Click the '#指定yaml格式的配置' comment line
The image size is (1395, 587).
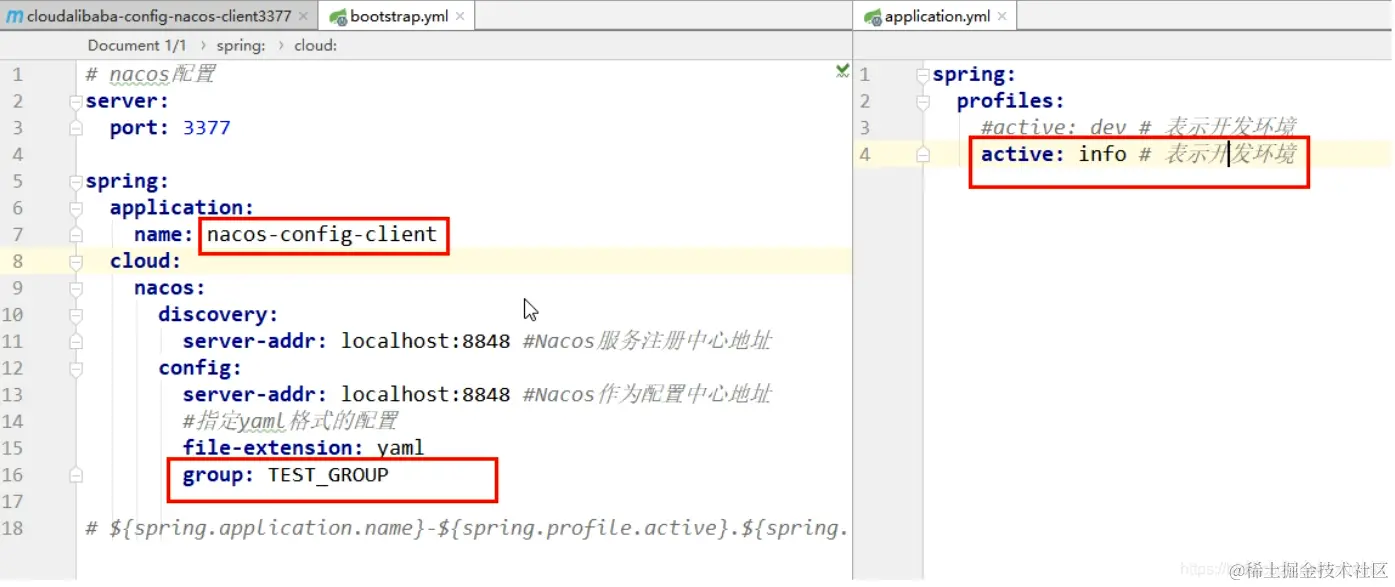pyautogui.click(x=291, y=421)
